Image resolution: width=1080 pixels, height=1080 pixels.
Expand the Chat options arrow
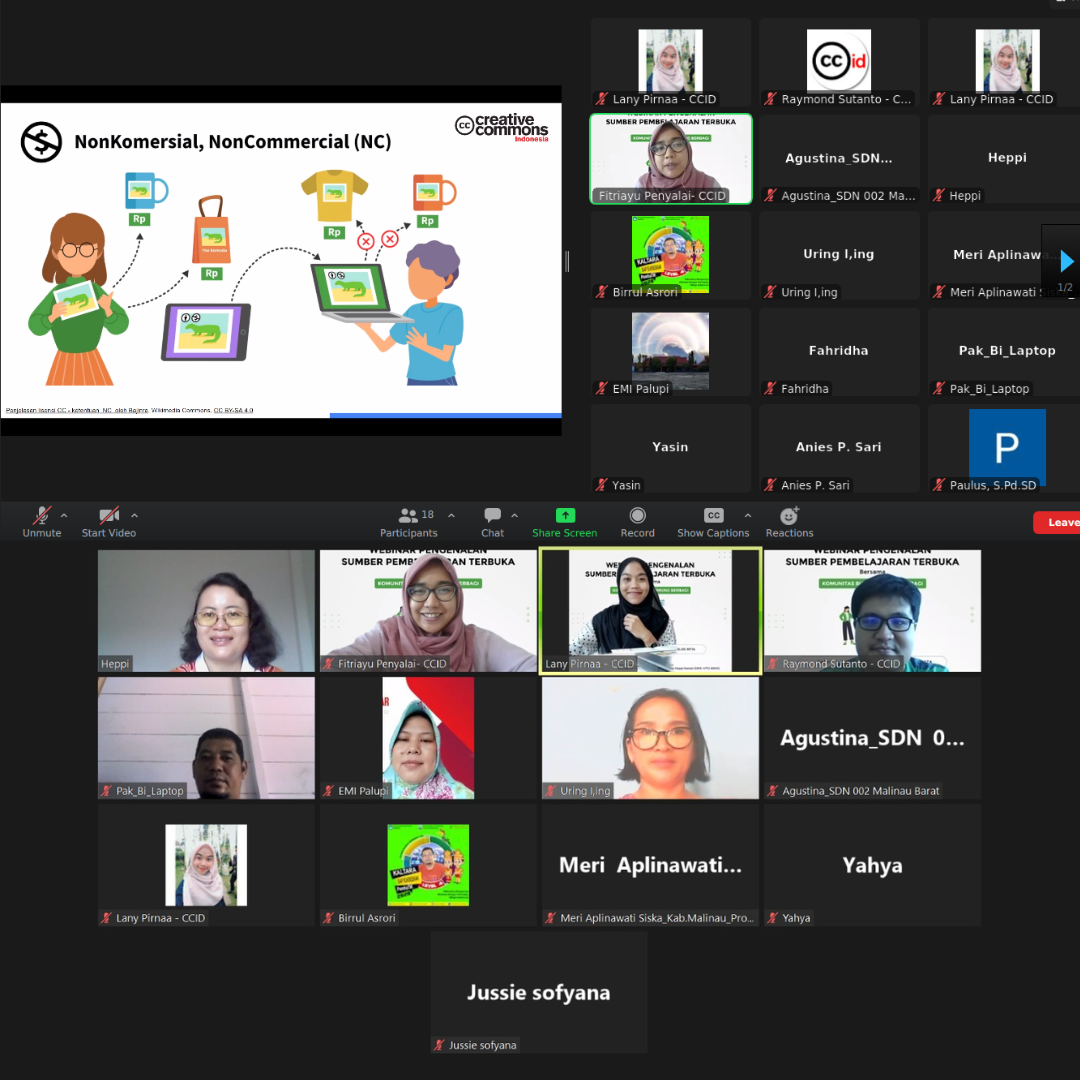(x=514, y=516)
